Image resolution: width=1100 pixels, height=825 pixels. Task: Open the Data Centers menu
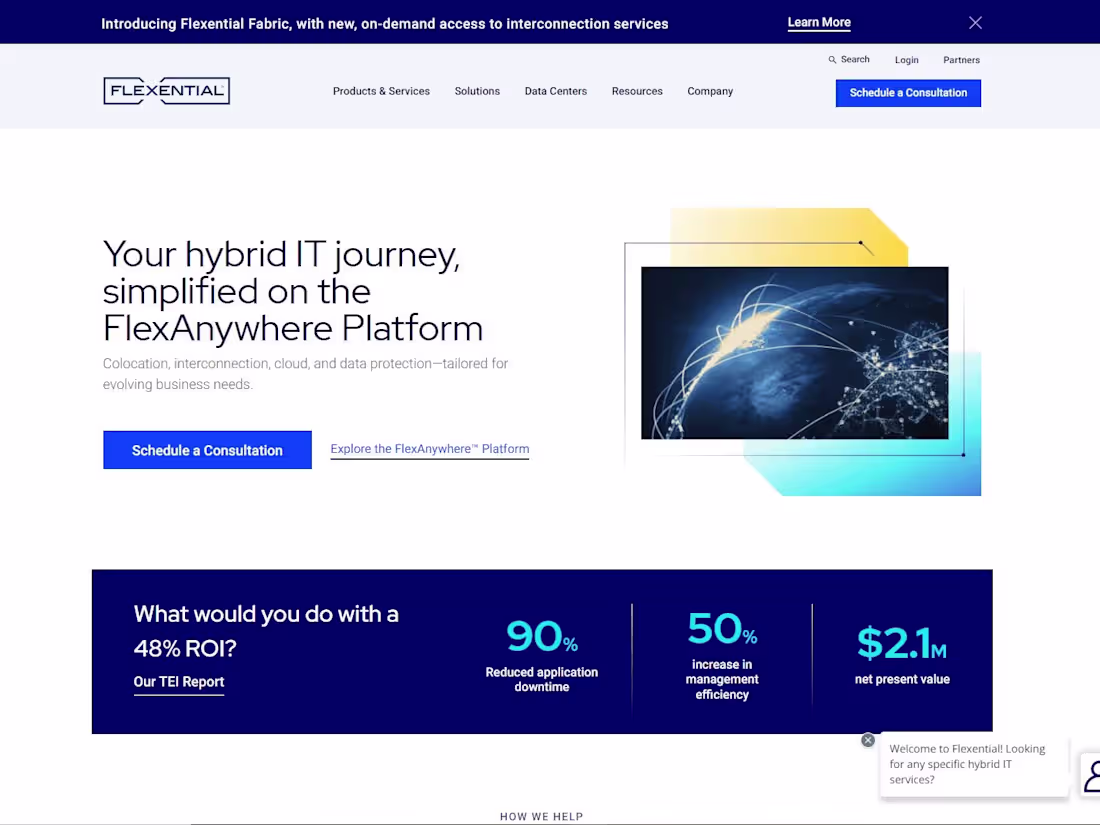[556, 91]
